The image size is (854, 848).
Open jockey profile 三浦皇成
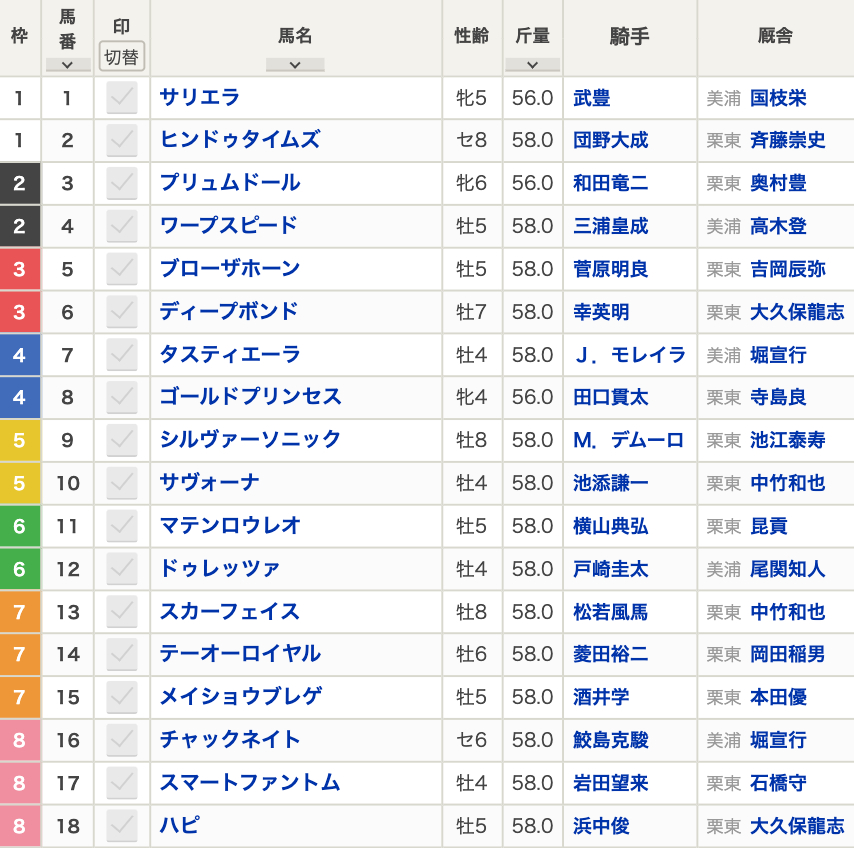tap(611, 227)
